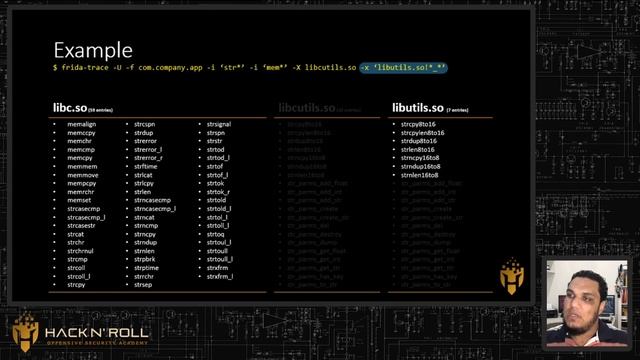Click the 'strstr' entry

coord(214,141)
